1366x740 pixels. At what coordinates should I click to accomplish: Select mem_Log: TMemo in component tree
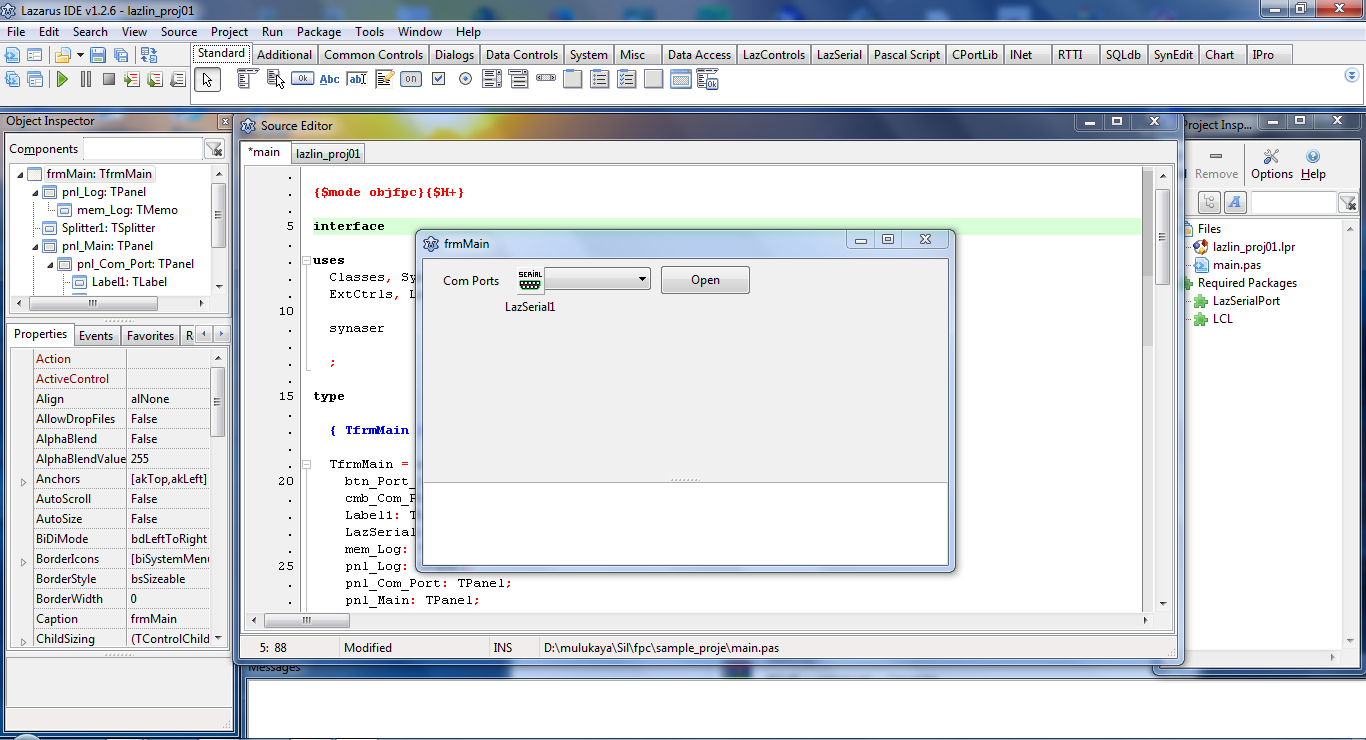tap(127, 210)
